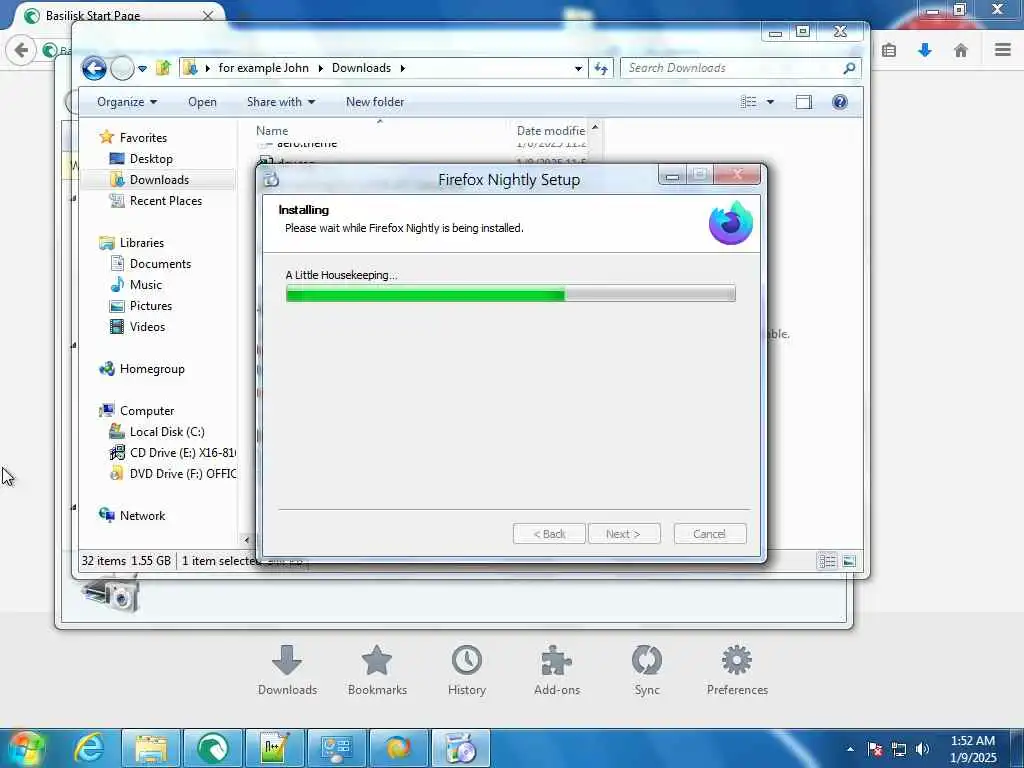Open the Documents library
This screenshot has height=768, width=1024.
(160, 264)
